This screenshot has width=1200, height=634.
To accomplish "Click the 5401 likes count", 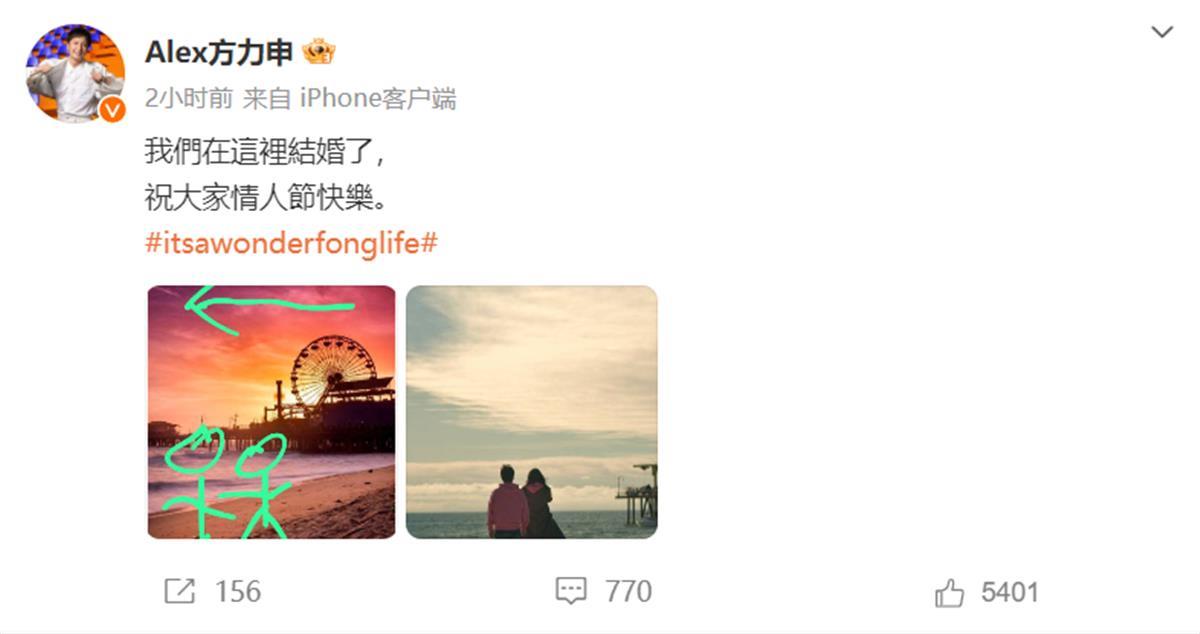I will [1010, 593].
